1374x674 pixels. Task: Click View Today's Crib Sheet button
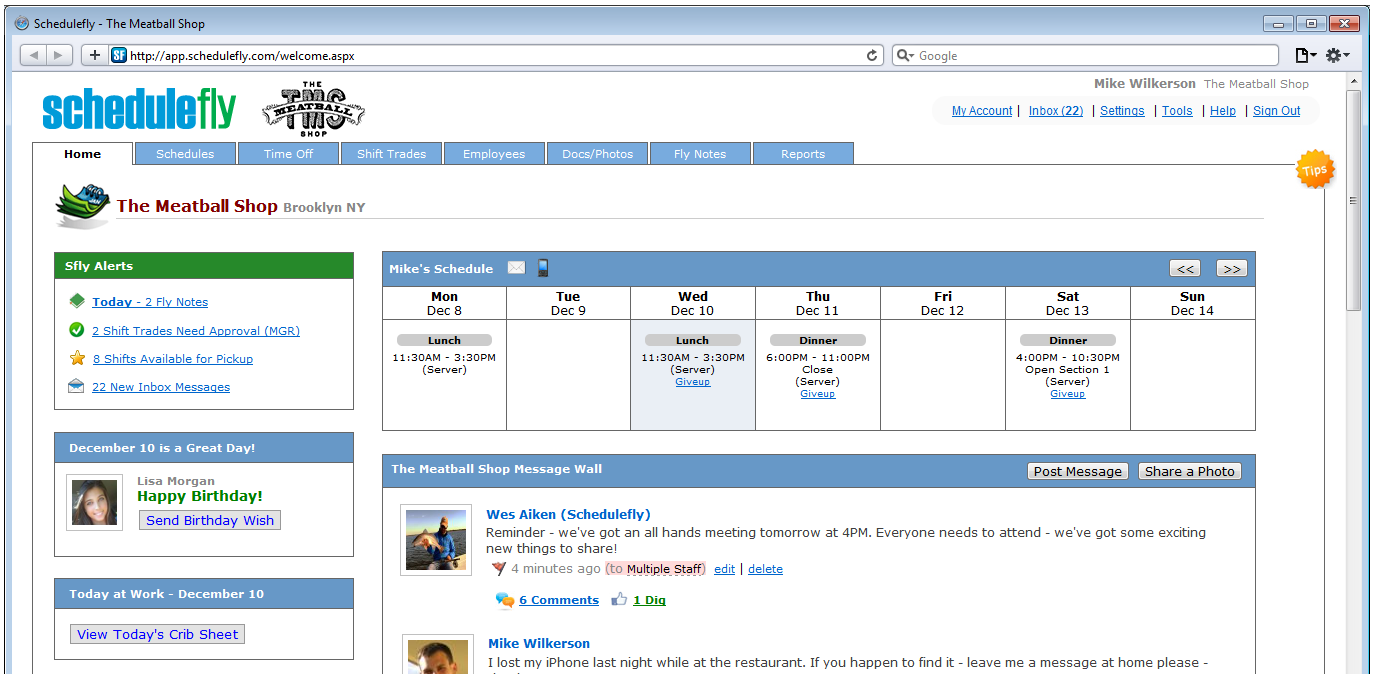(x=158, y=634)
